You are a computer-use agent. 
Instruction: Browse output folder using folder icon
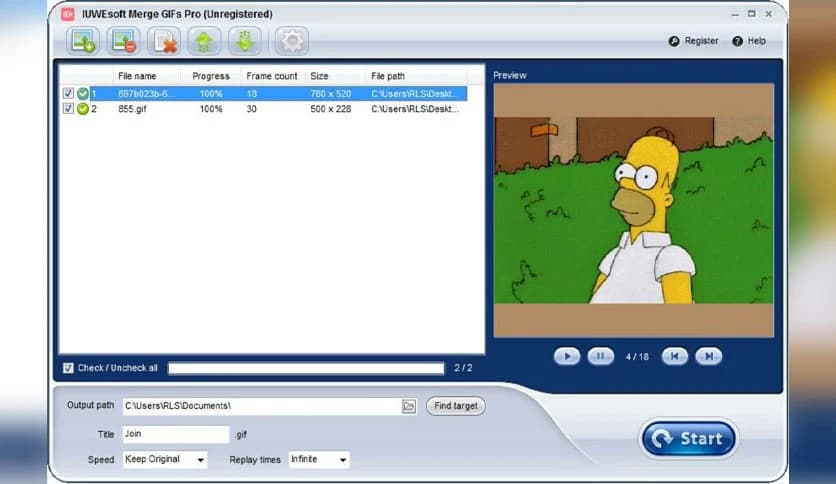[409, 406]
